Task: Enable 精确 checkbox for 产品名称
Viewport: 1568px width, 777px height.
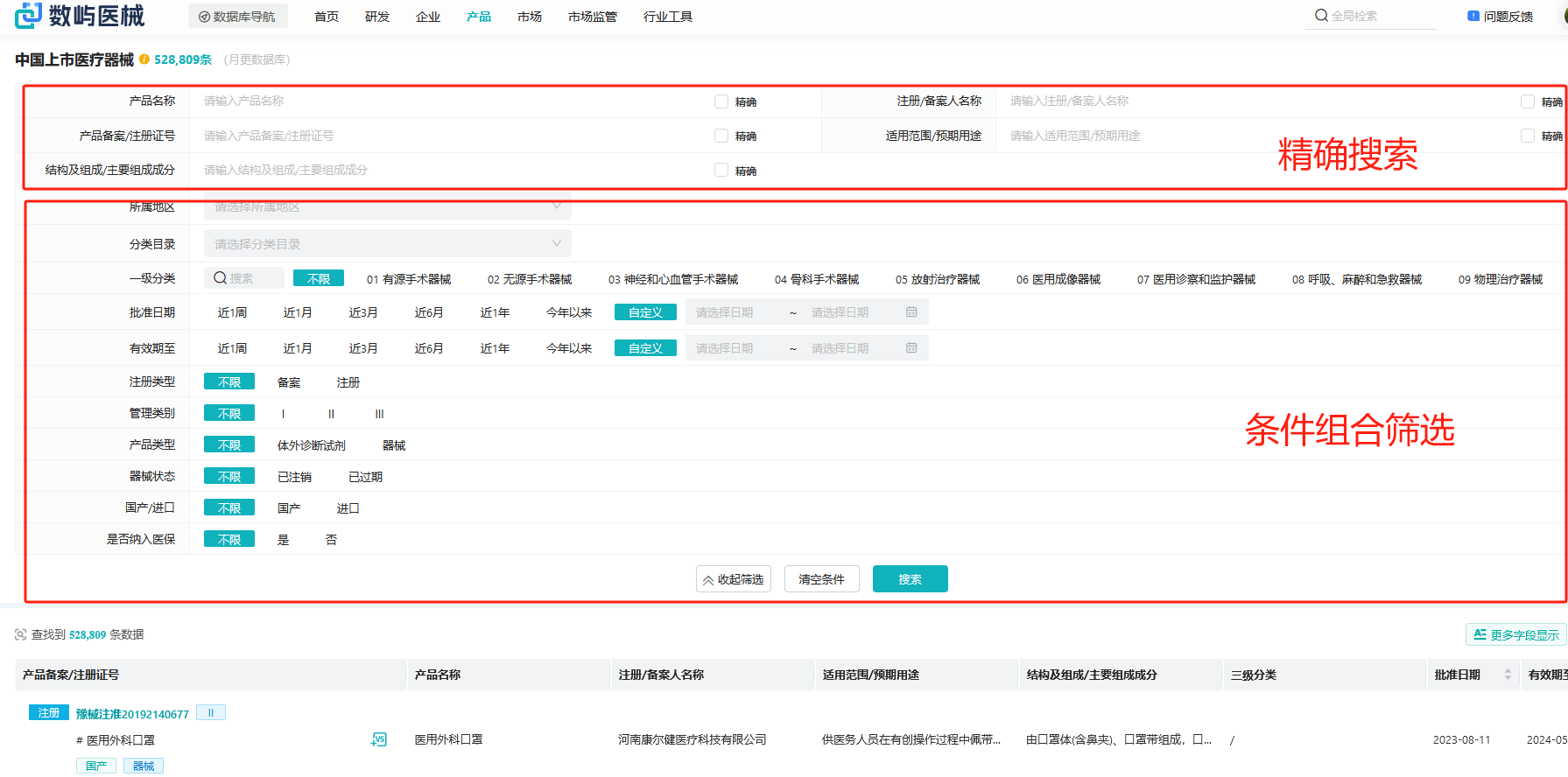Action: (x=721, y=101)
